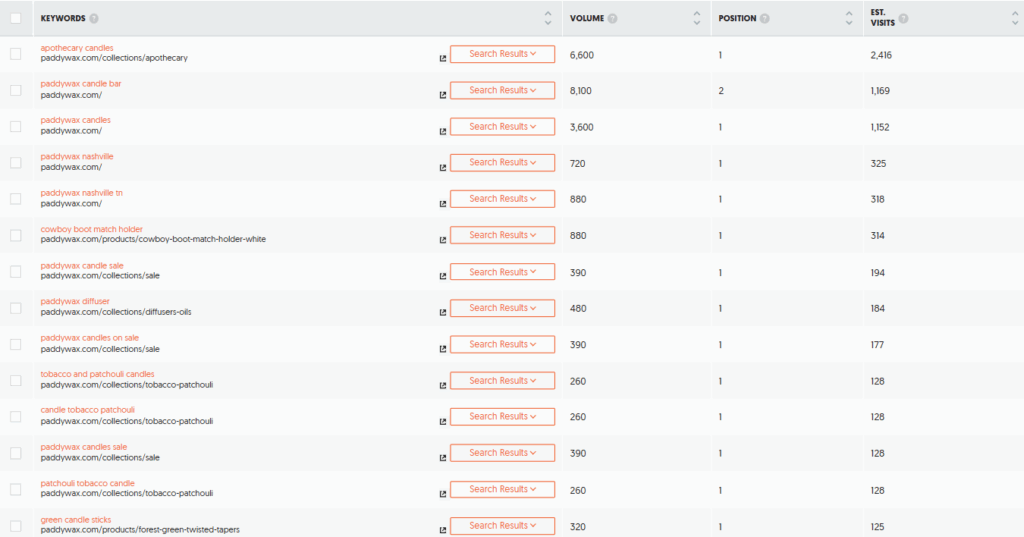The height and width of the screenshot is (537, 1024).
Task: Check the green candle sticks row checkbox
Action: 16,526
